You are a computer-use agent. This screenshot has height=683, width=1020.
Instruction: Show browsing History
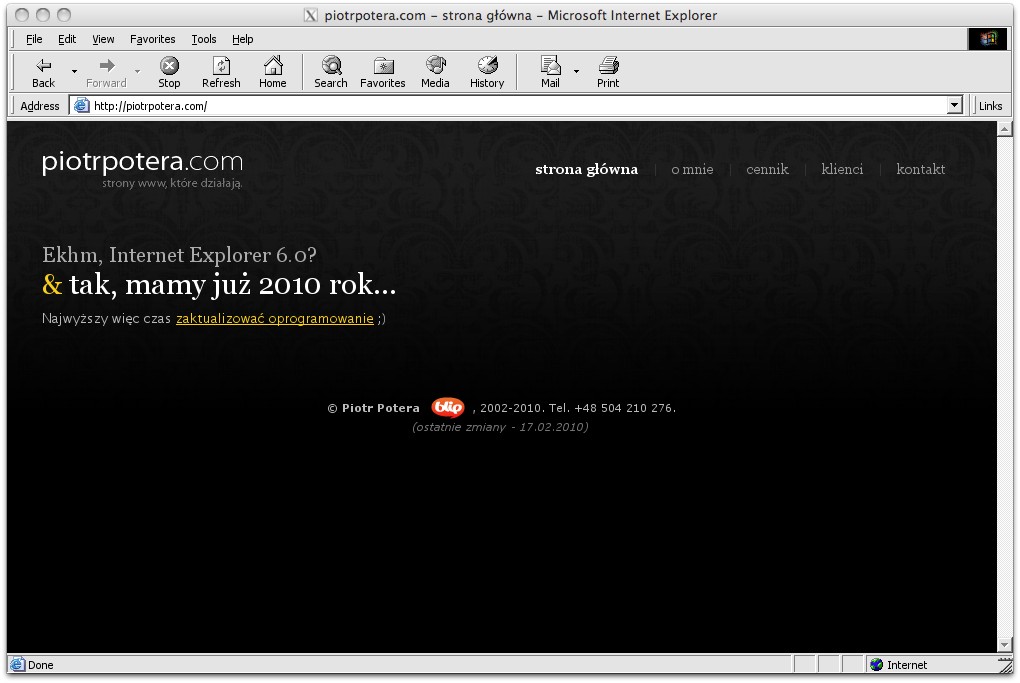coord(487,72)
